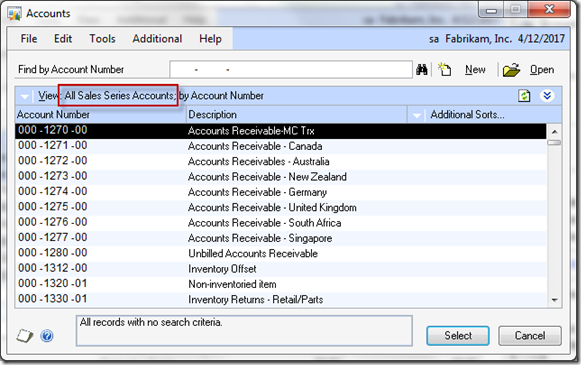The image size is (581, 365).
Task: Click account number 000-1280-00
Action: 53,253
